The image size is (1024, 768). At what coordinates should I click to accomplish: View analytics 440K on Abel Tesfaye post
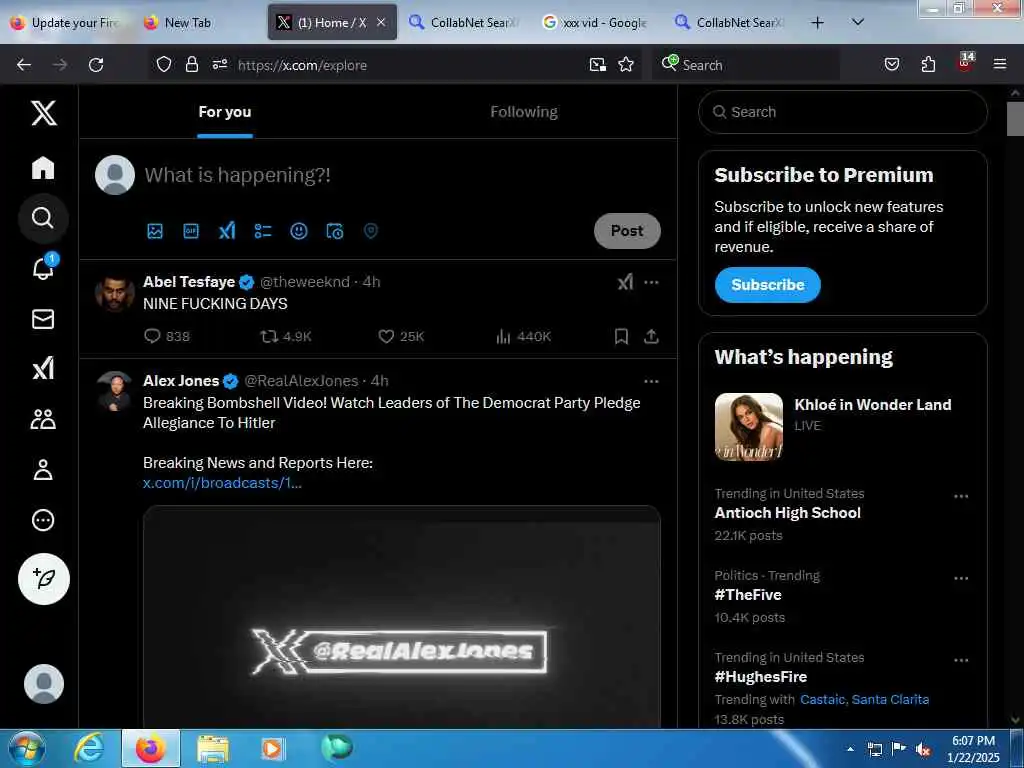(523, 336)
